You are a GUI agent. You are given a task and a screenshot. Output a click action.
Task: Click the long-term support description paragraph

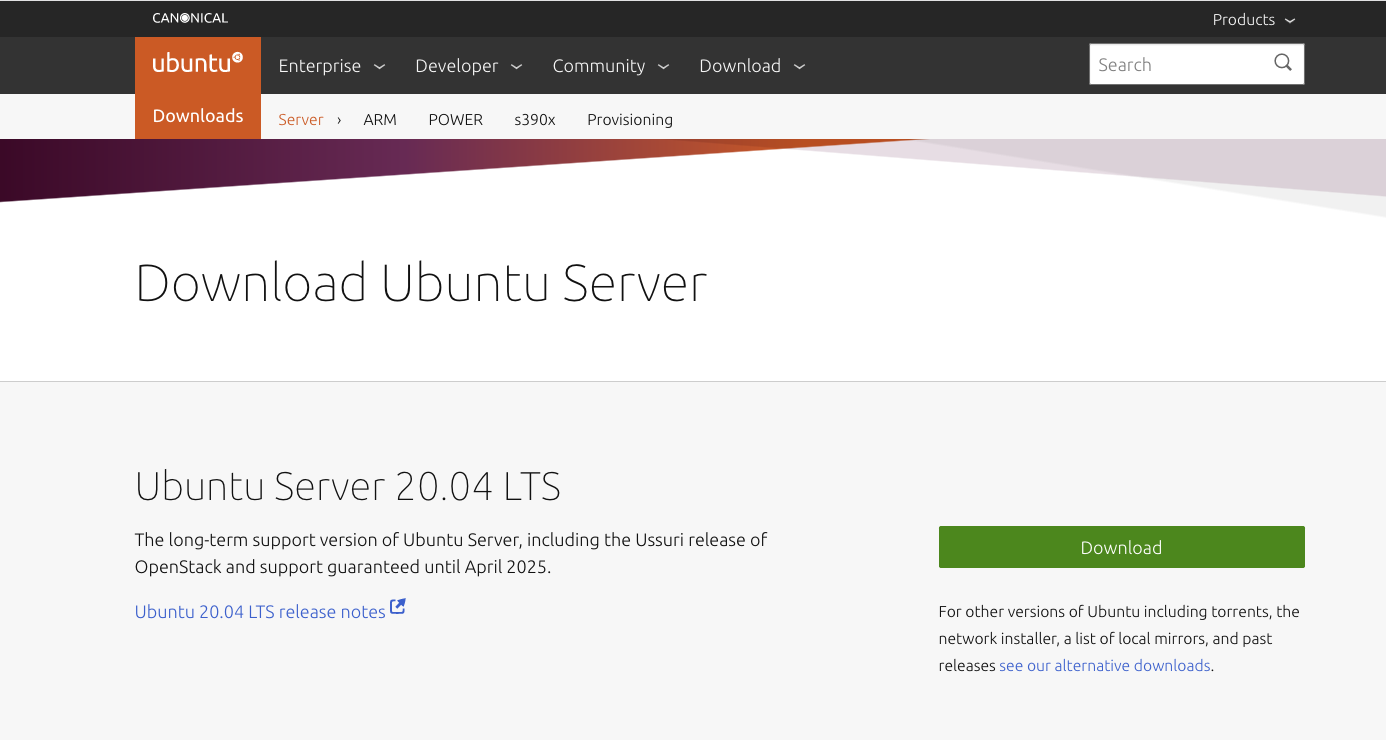(451, 553)
